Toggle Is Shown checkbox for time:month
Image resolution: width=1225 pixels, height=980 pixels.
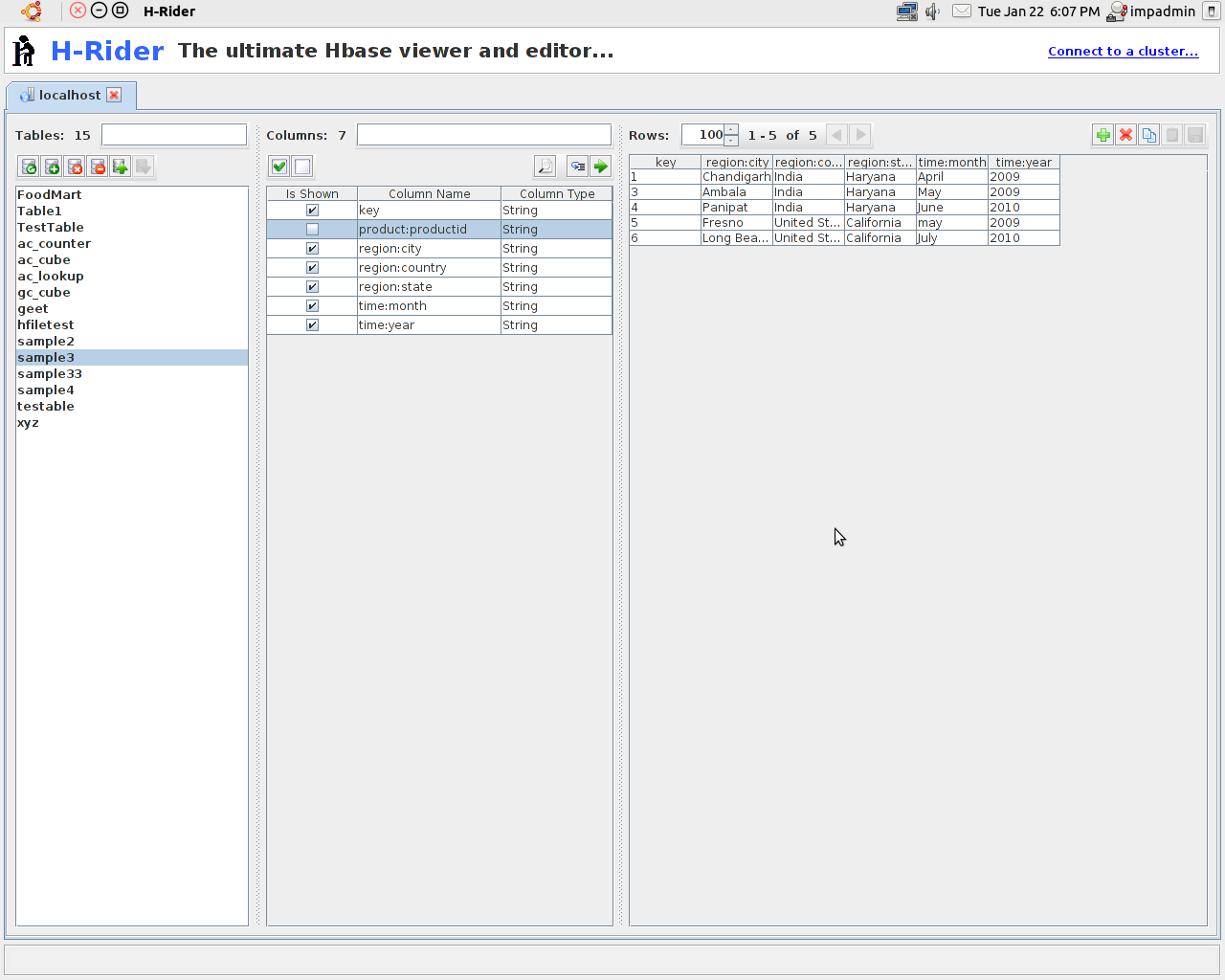tap(312, 306)
